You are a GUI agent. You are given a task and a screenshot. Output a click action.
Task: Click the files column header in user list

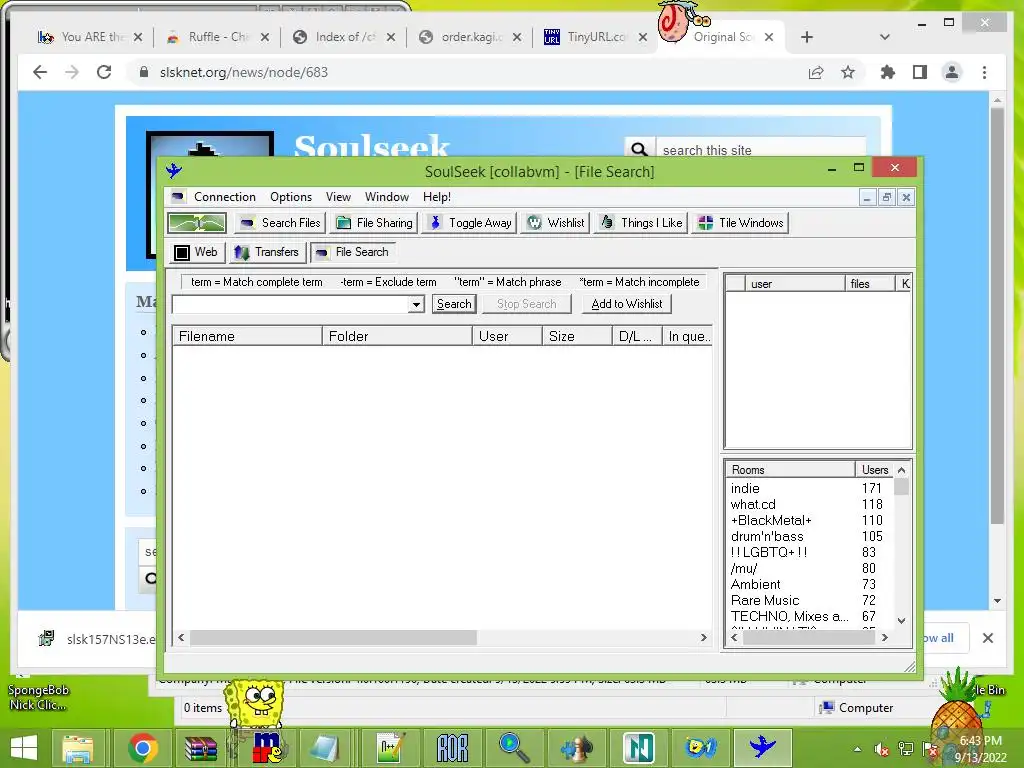[x=870, y=283]
